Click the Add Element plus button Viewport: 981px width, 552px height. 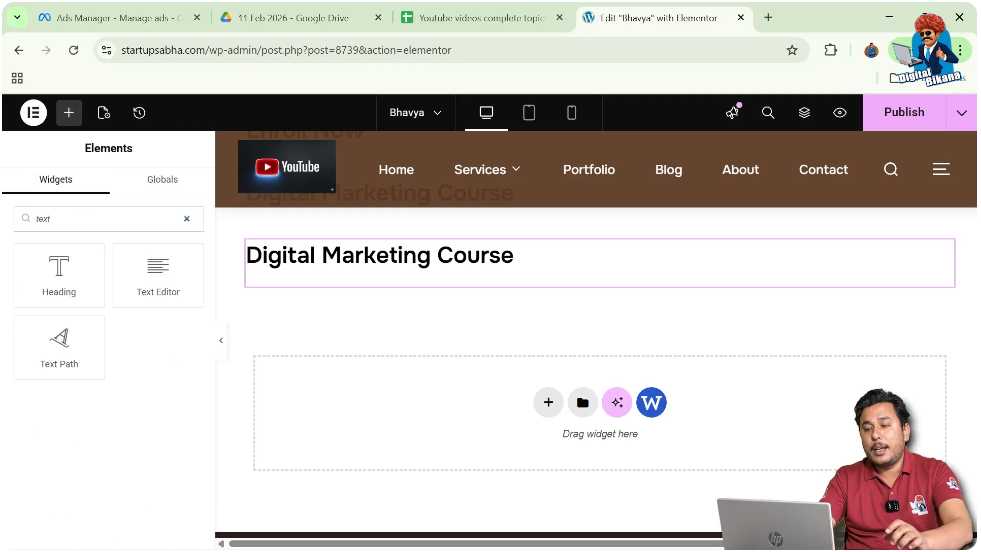click(x=69, y=113)
